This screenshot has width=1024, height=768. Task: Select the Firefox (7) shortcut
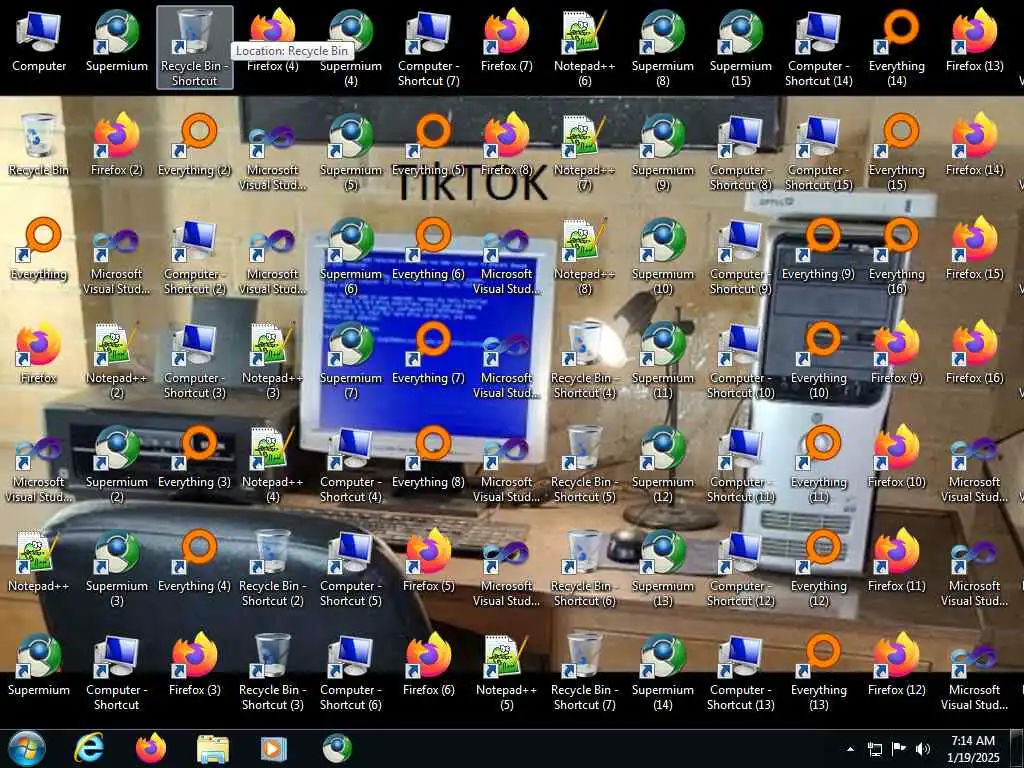tap(507, 40)
